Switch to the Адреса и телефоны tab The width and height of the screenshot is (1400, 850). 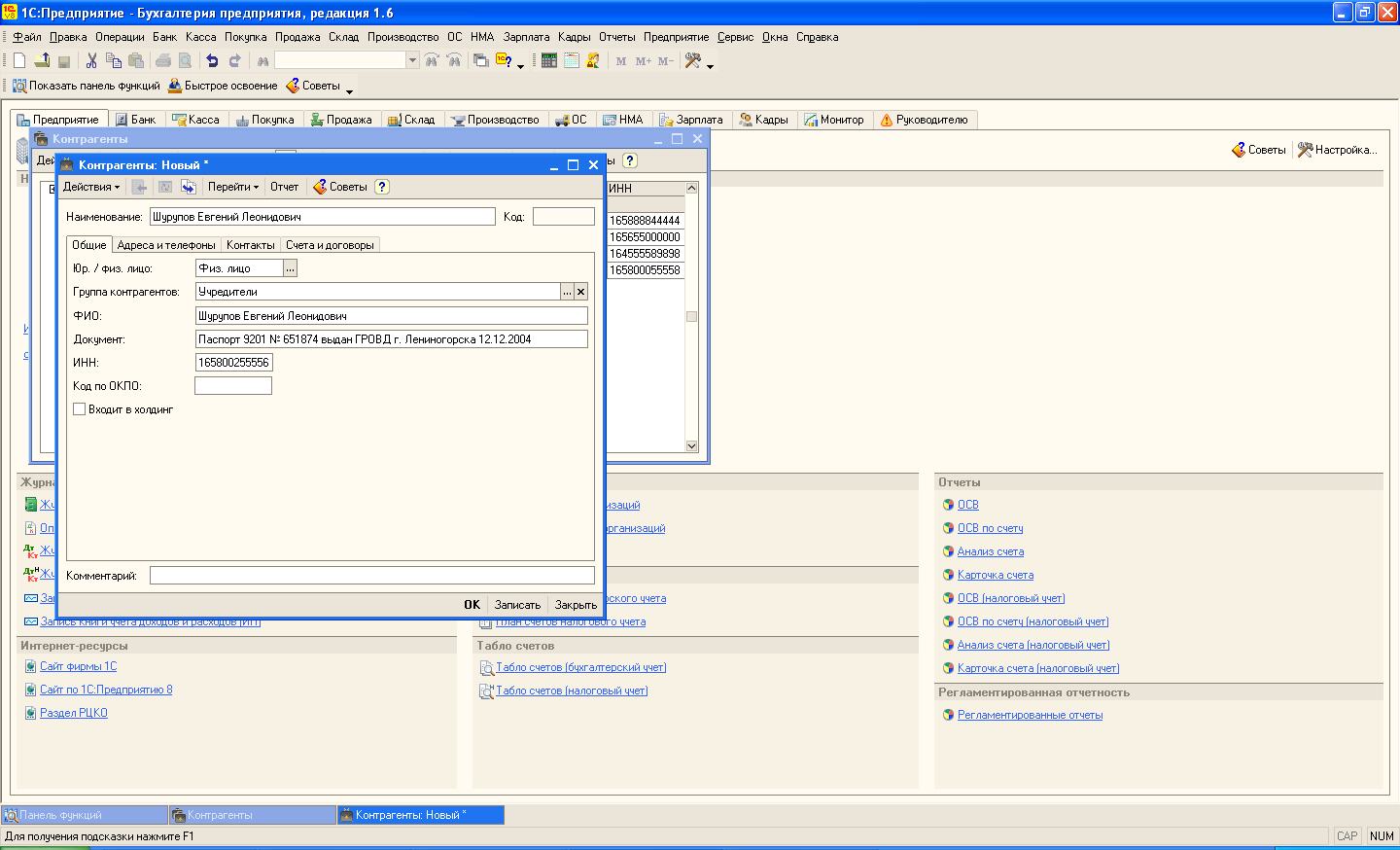(166, 245)
